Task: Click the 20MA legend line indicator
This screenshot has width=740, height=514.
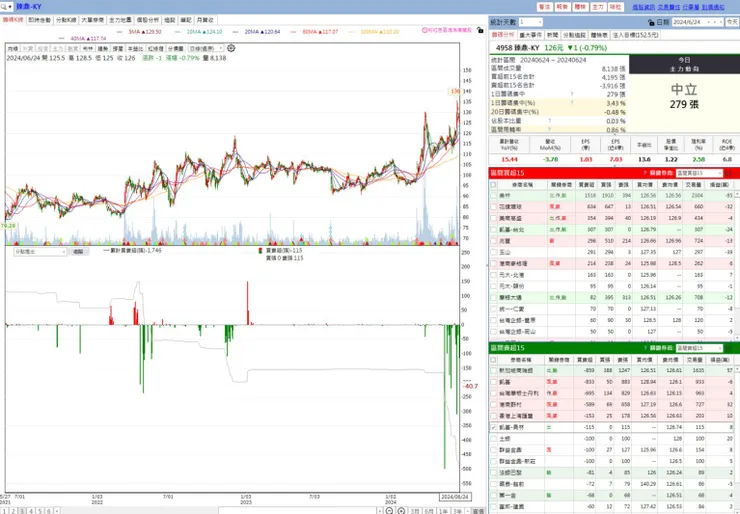Action: [x=235, y=32]
